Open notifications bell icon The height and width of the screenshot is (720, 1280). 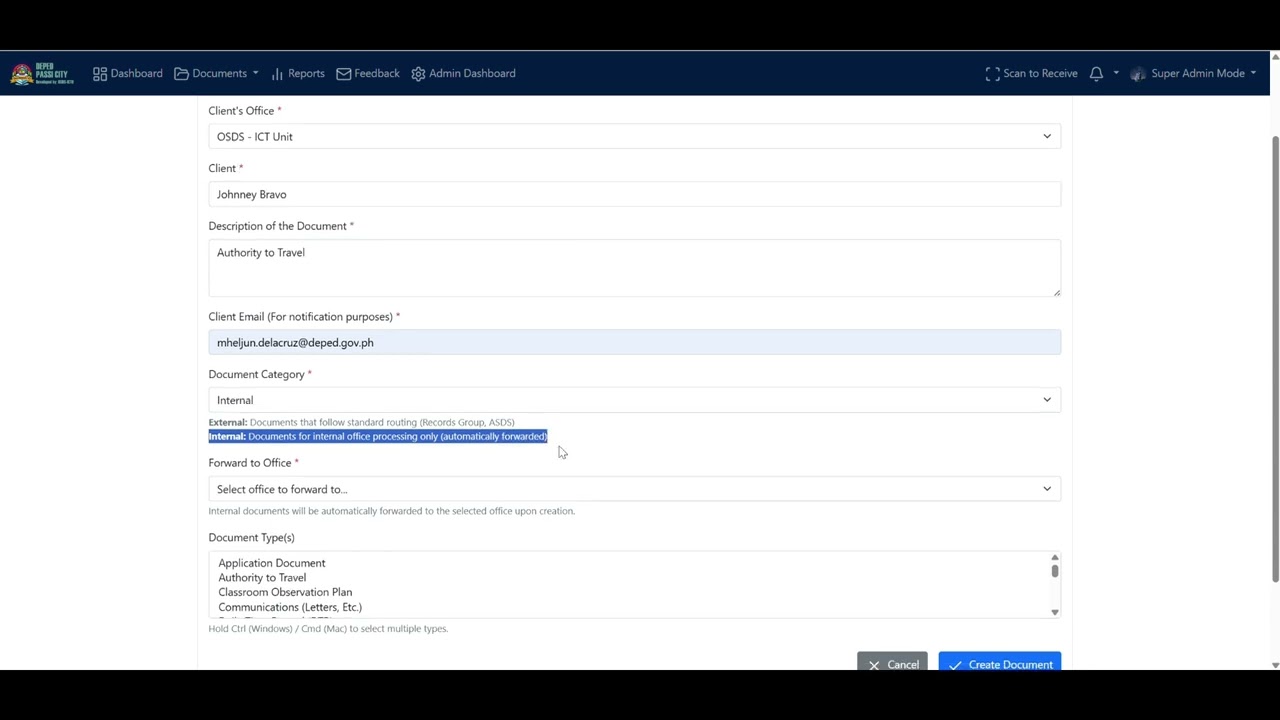1096,73
